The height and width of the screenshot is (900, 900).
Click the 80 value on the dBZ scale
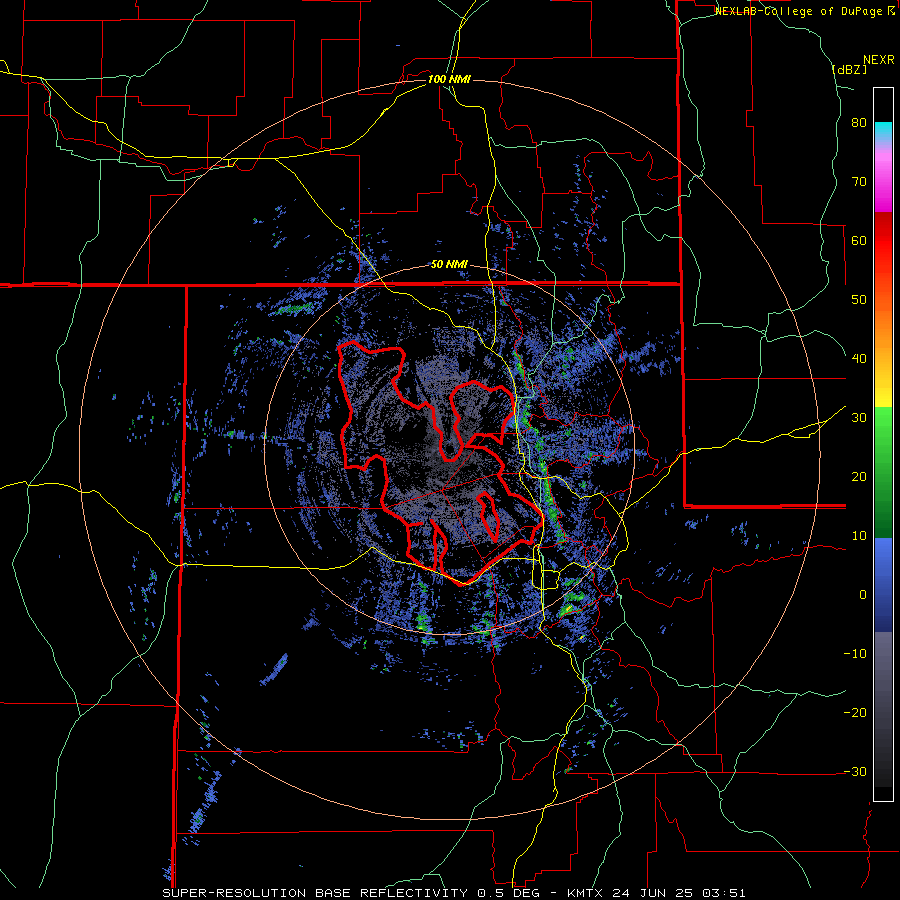859,123
